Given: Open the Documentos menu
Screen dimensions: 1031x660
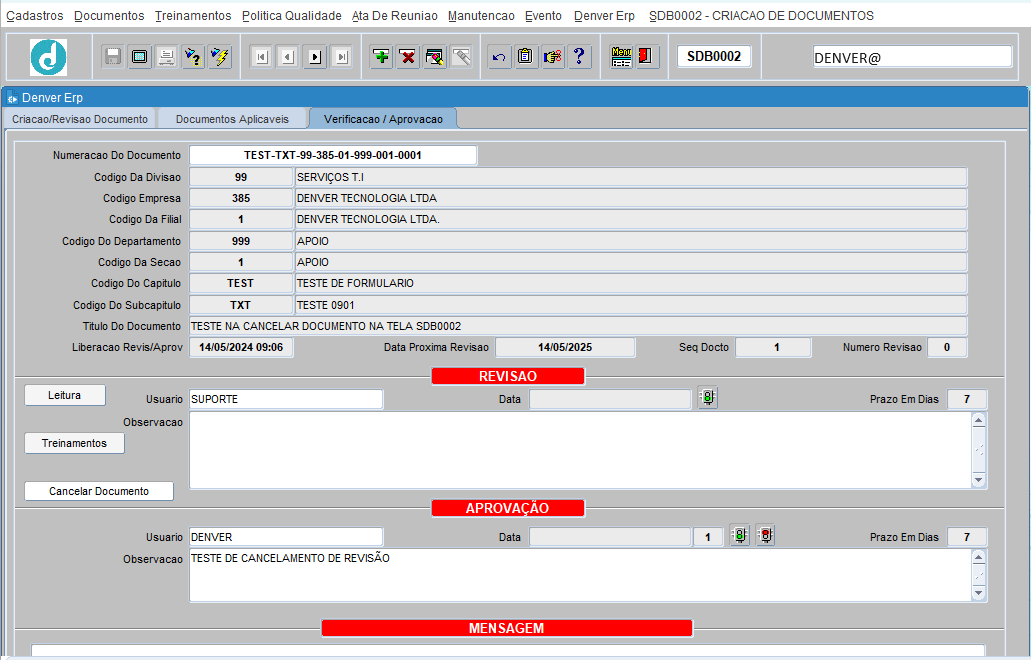Looking at the screenshot, I should coord(109,16).
